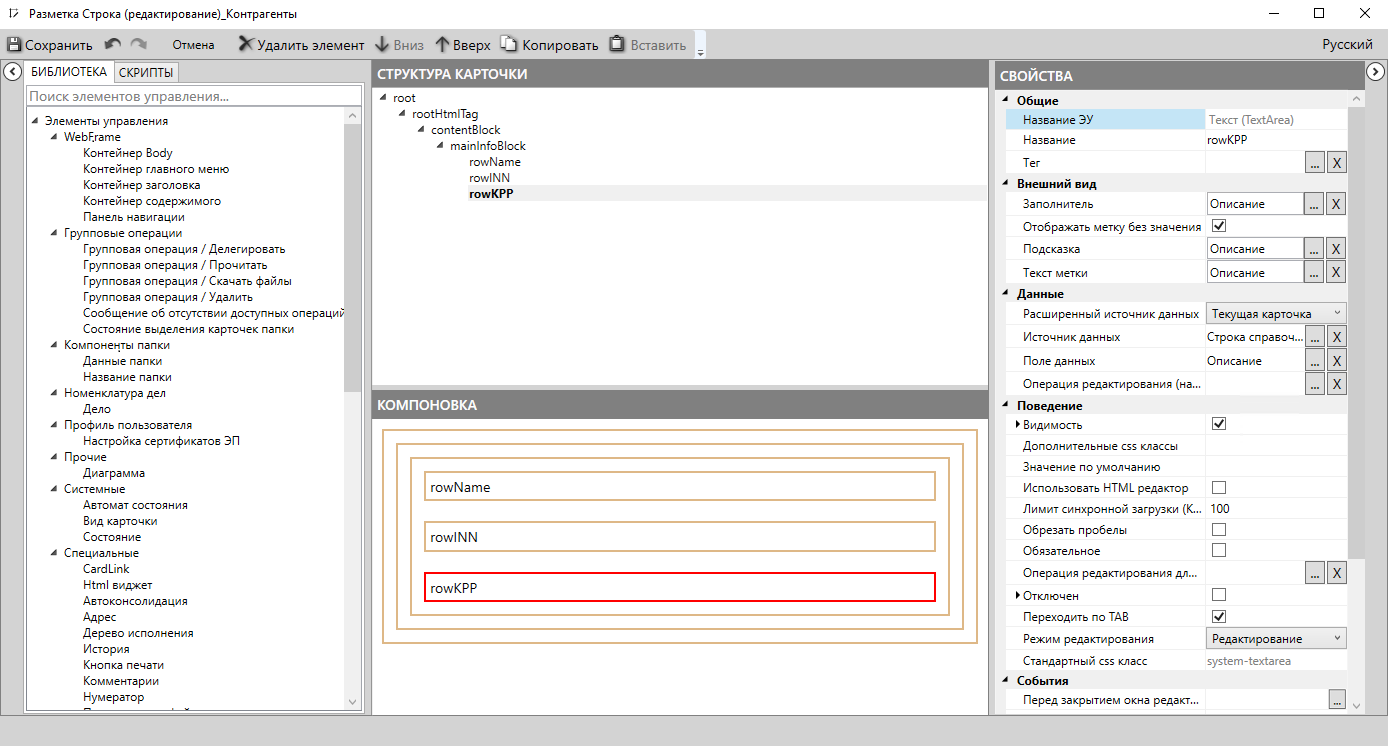Open Режим редактирования dropdown
This screenshot has height=746, width=1388.
pyautogui.click(x=1276, y=638)
